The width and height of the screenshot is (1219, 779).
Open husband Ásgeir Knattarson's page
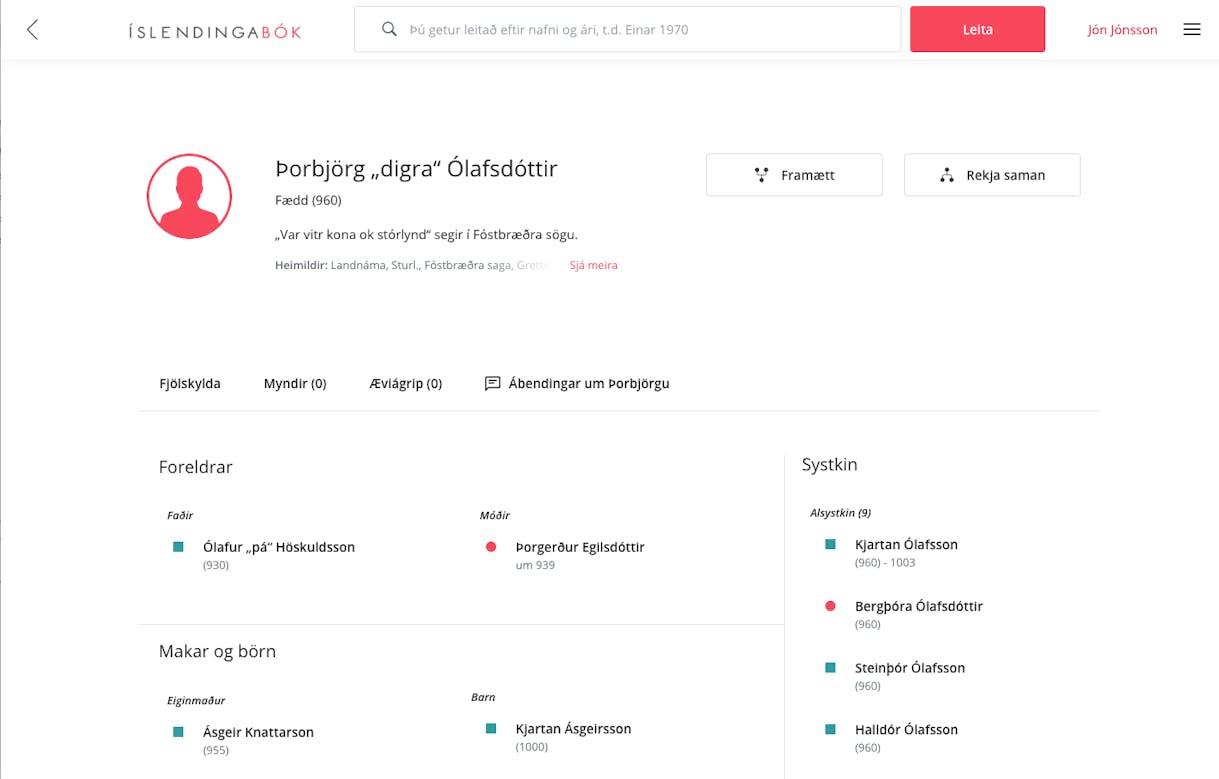(x=258, y=732)
